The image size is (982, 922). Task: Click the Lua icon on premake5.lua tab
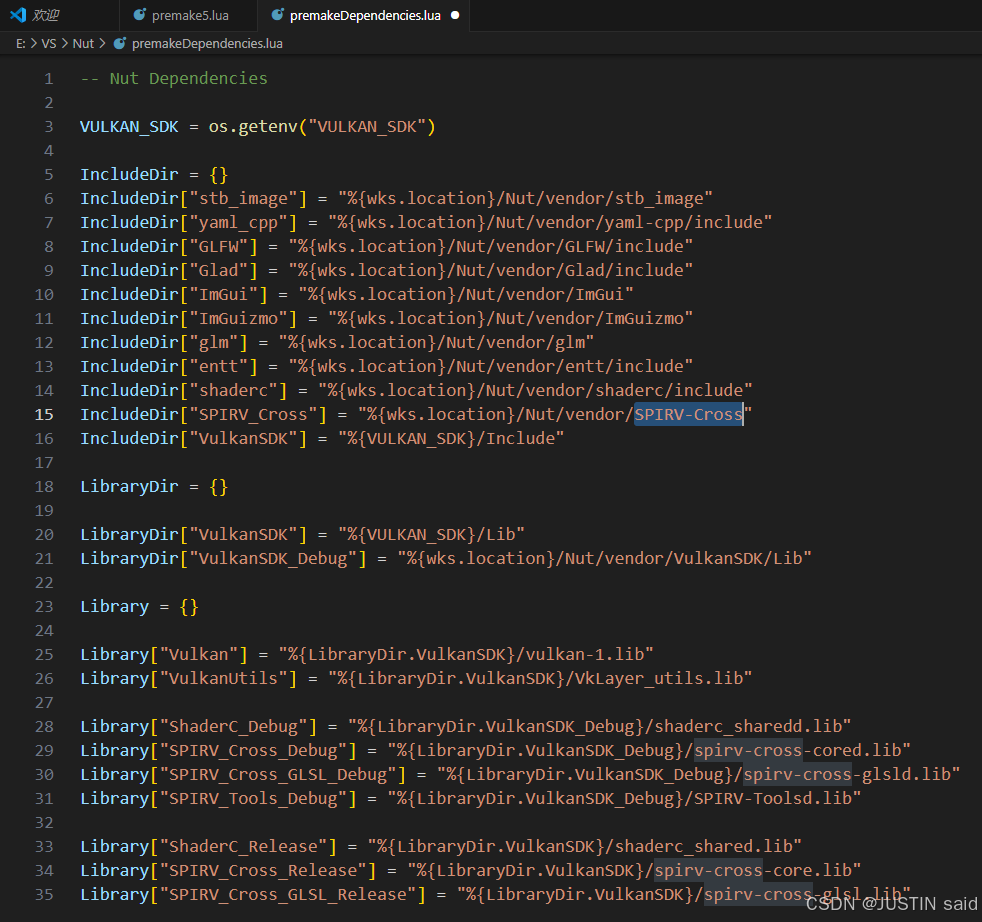138,15
